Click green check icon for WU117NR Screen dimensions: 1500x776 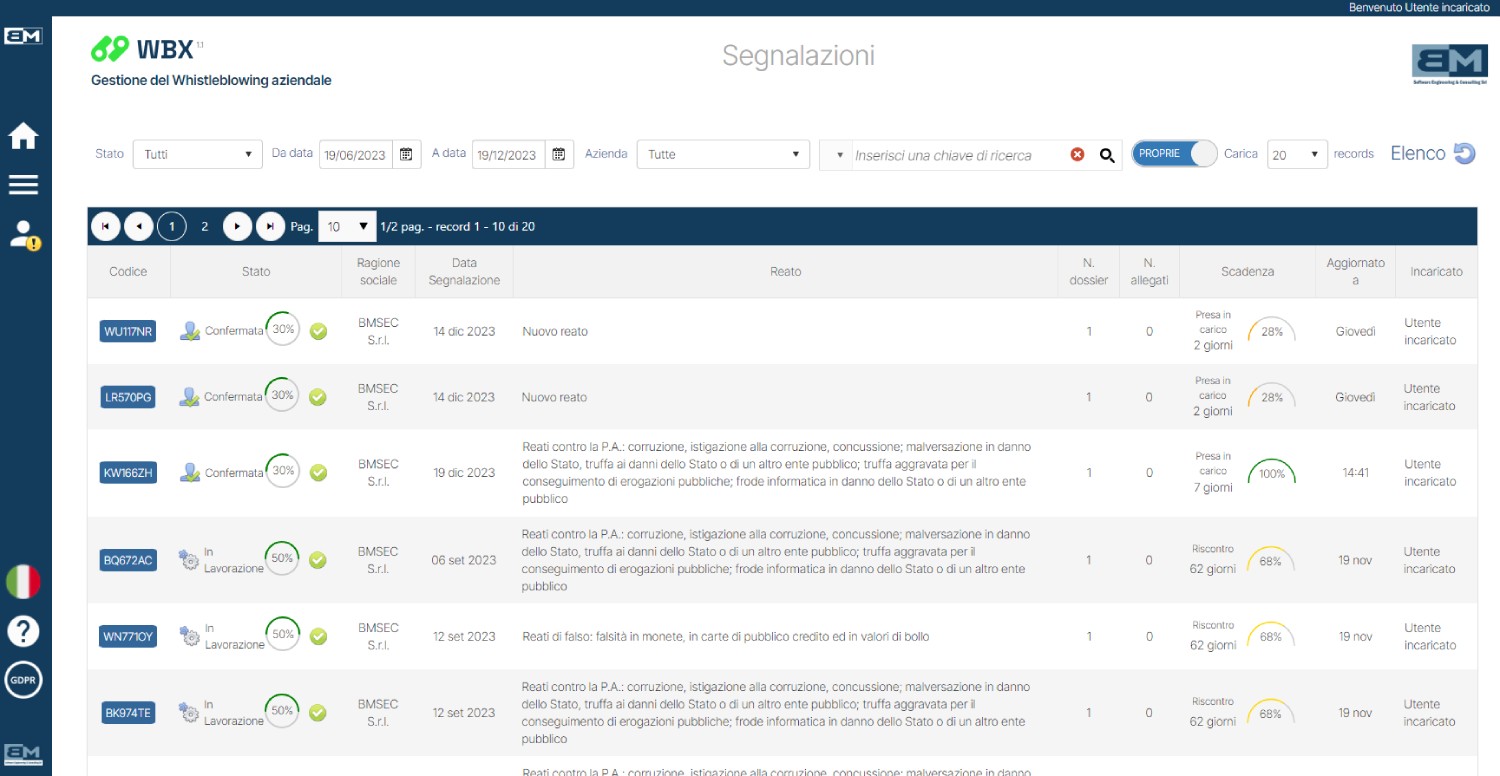(318, 331)
